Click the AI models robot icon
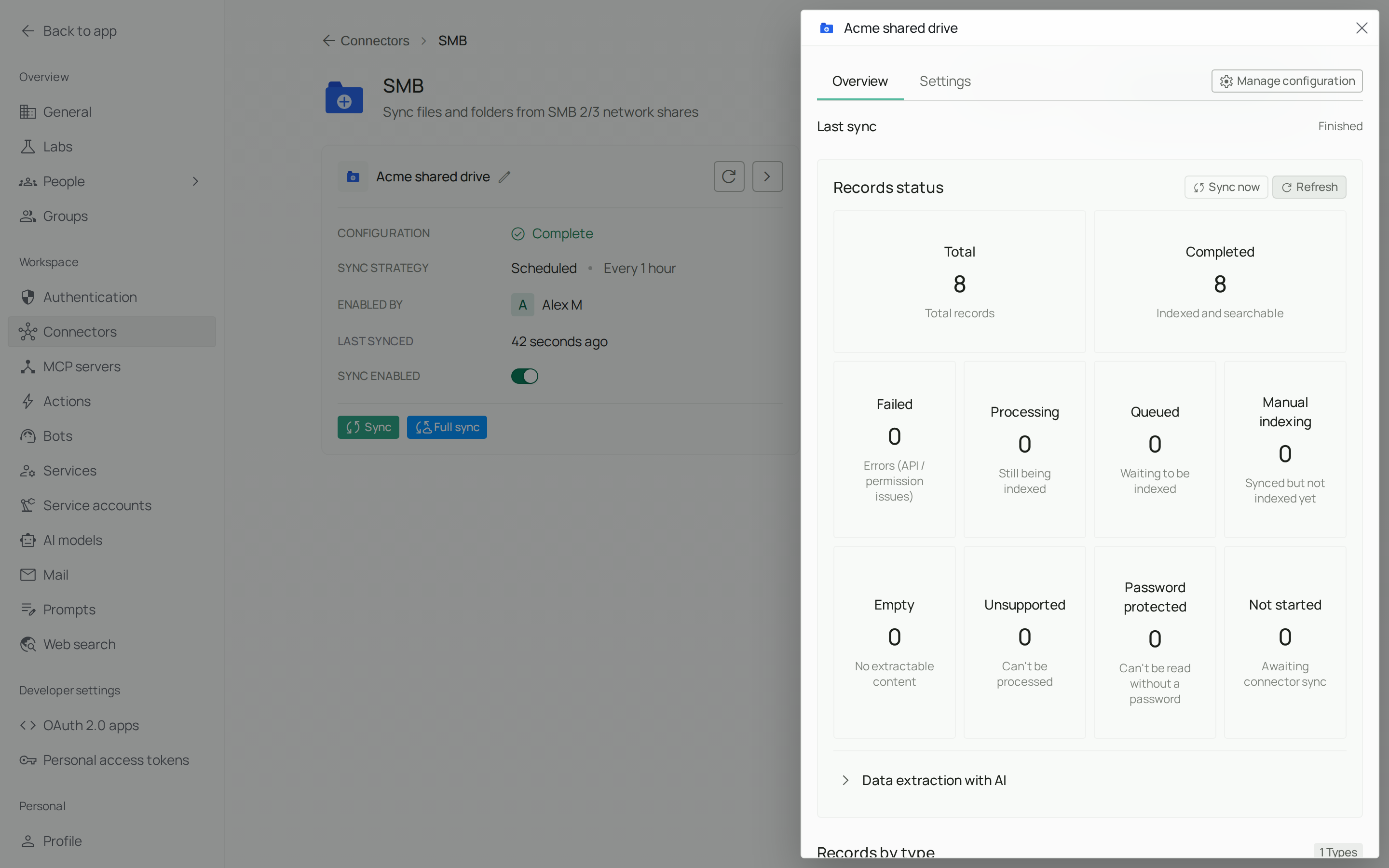This screenshot has width=1389, height=868. click(27, 540)
